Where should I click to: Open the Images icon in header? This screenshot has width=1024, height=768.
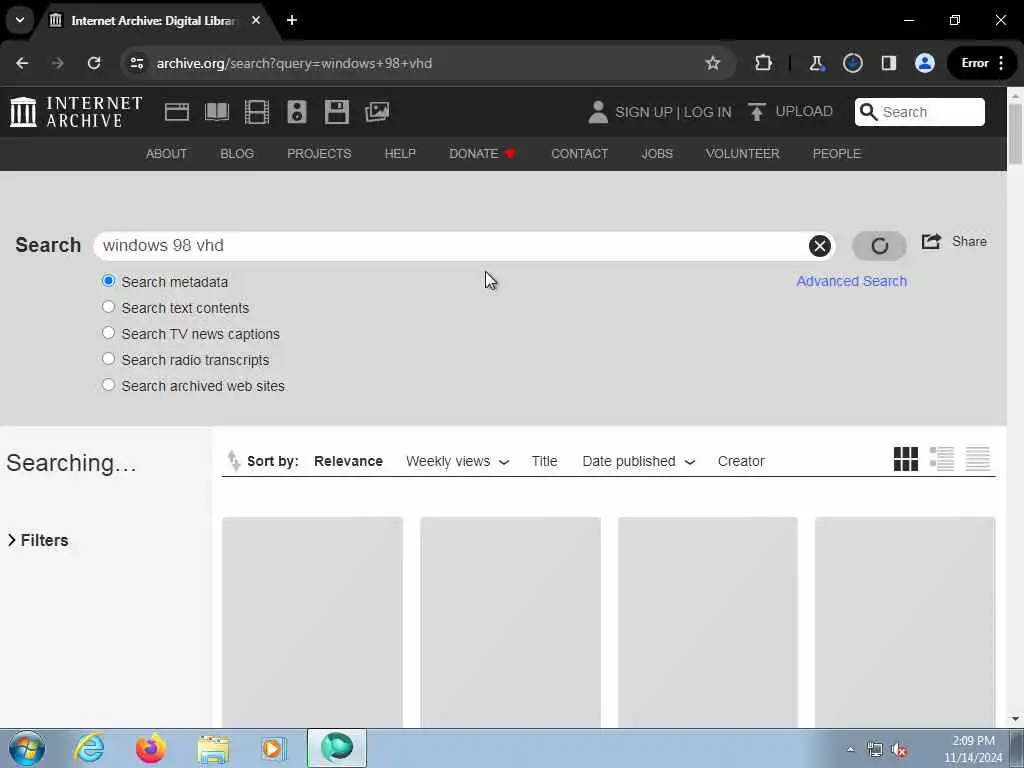click(377, 112)
